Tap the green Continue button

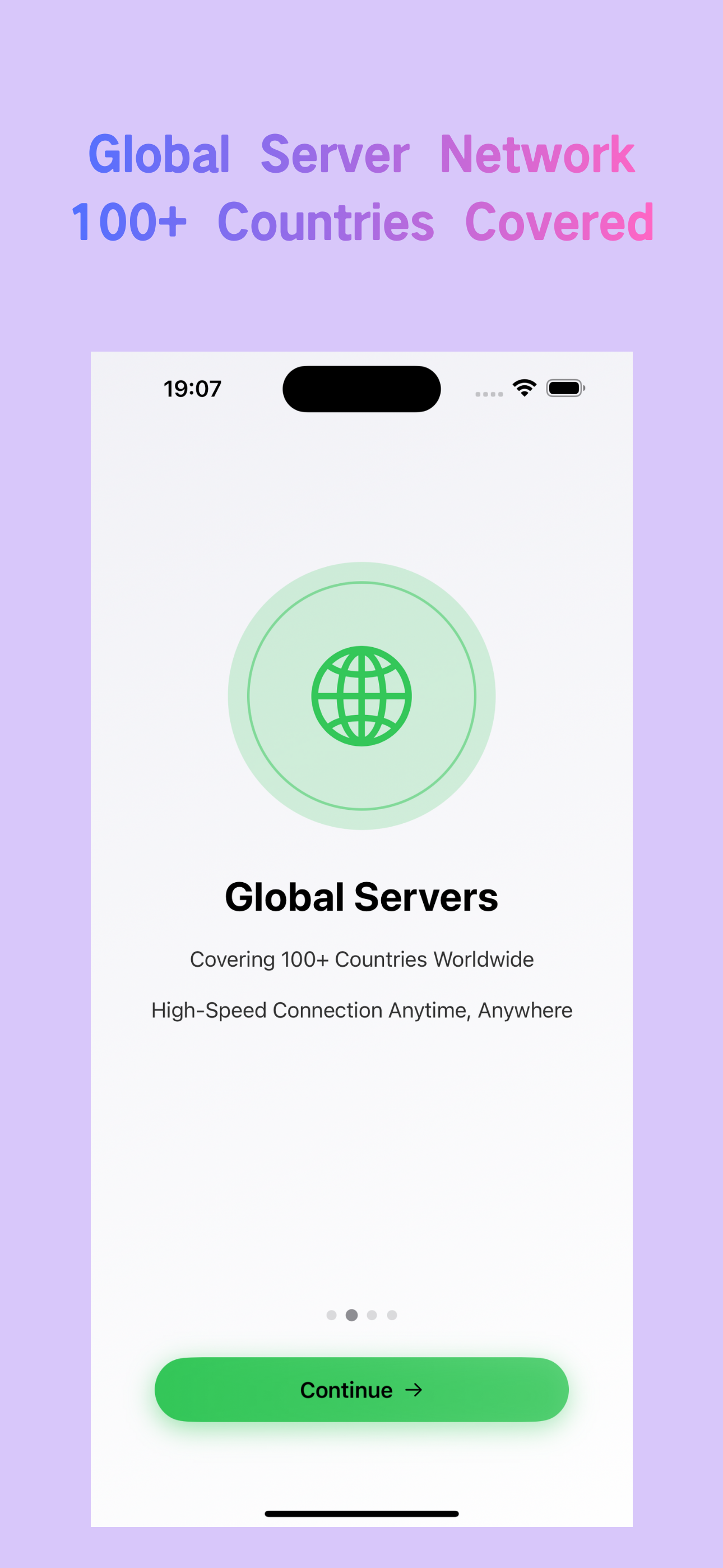[361, 1389]
